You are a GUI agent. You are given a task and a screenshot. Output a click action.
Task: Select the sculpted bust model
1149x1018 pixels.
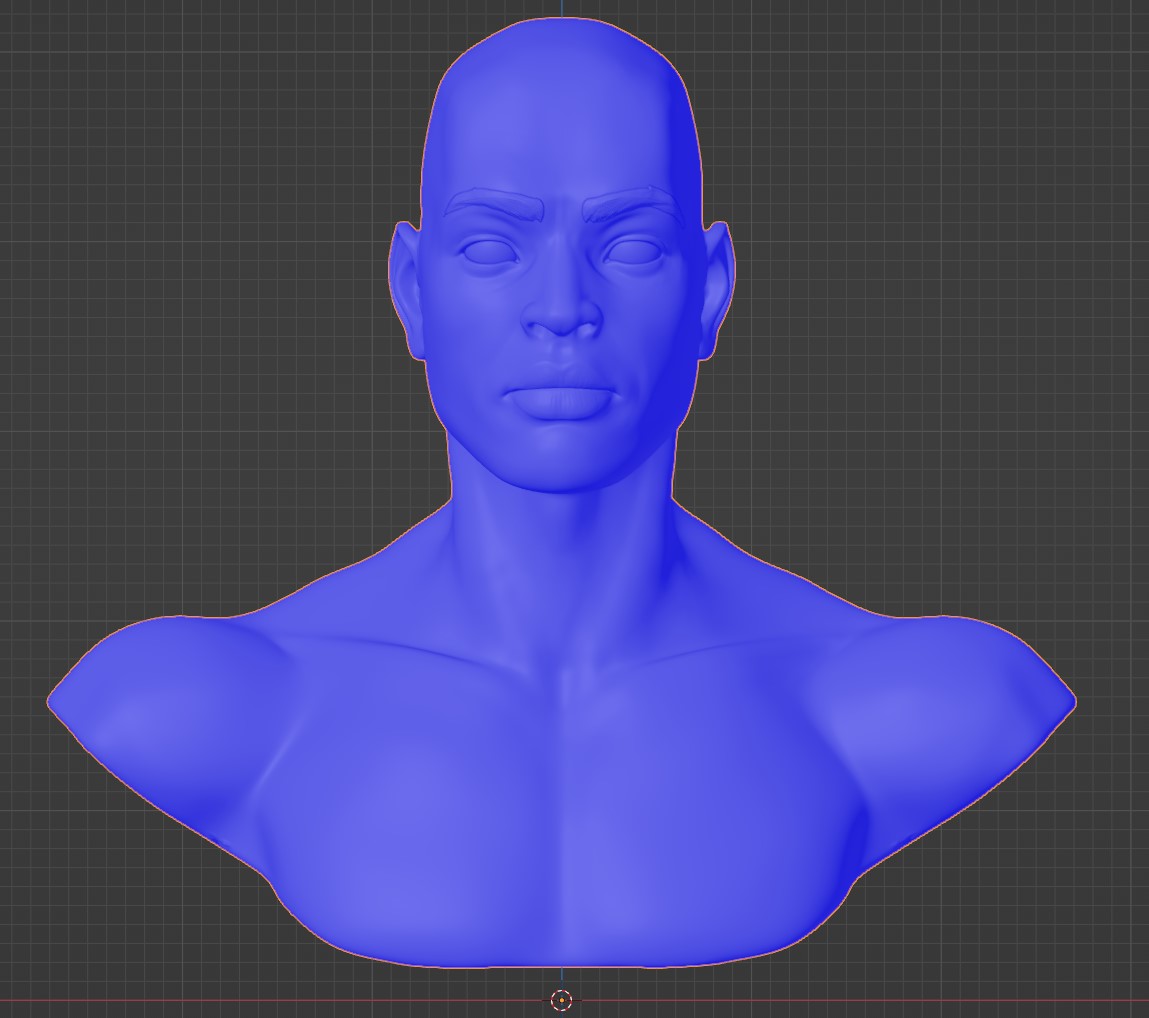coord(560,700)
